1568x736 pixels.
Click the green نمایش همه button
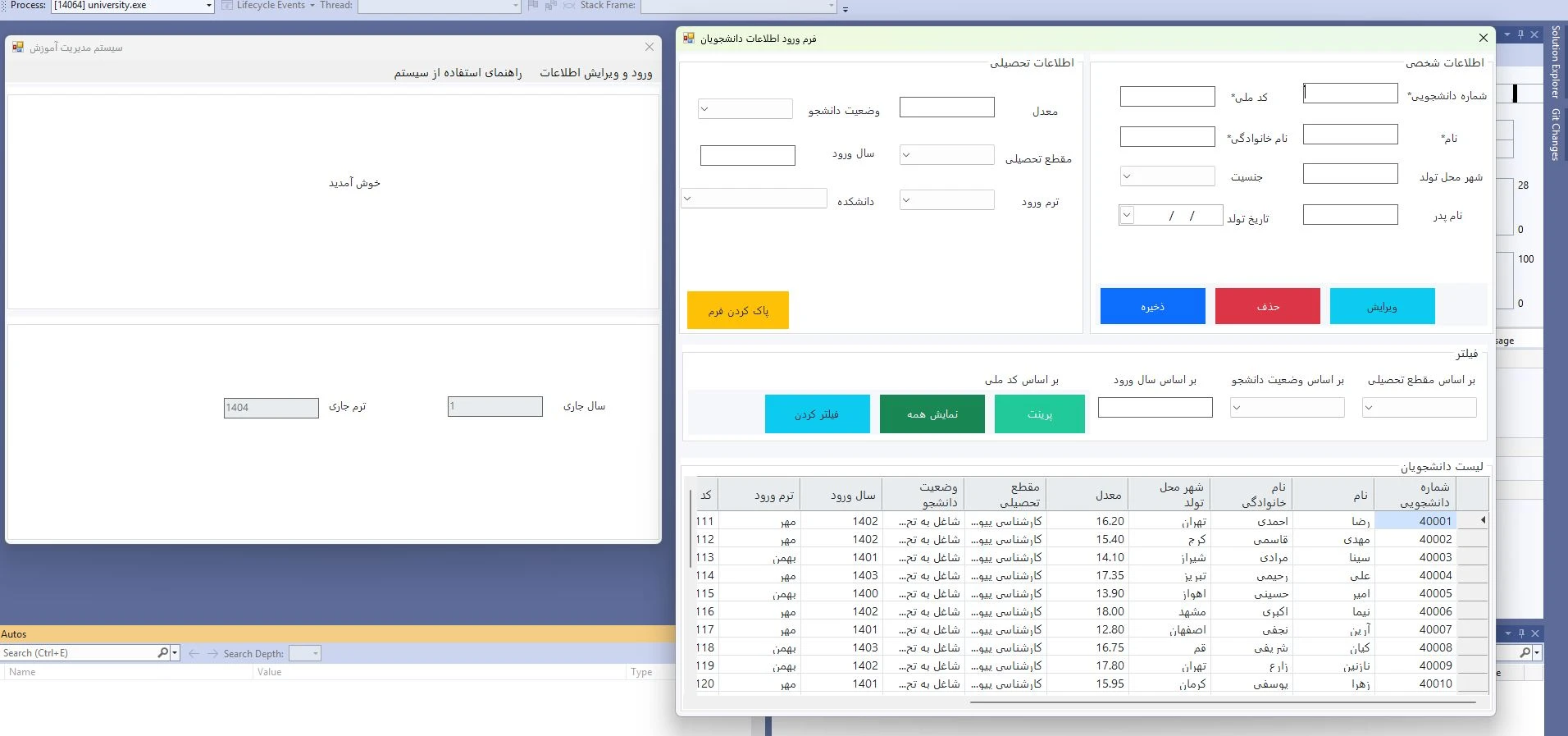[x=932, y=414]
